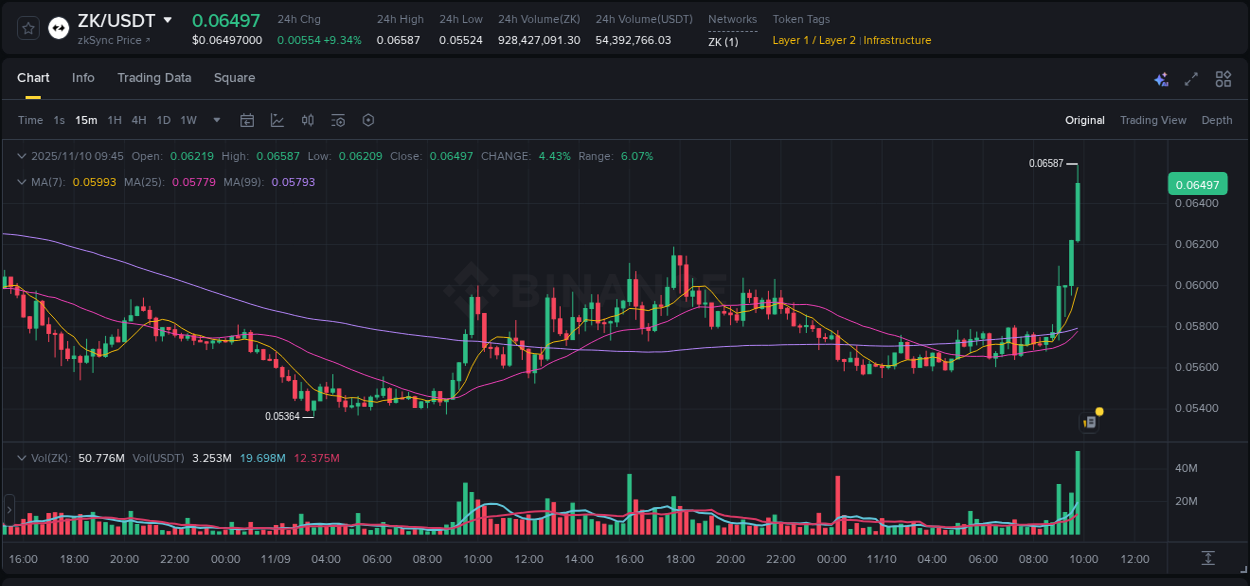The width and height of the screenshot is (1250, 586).
Task: Open the indicator list settings icon
Action: (x=337, y=120)
